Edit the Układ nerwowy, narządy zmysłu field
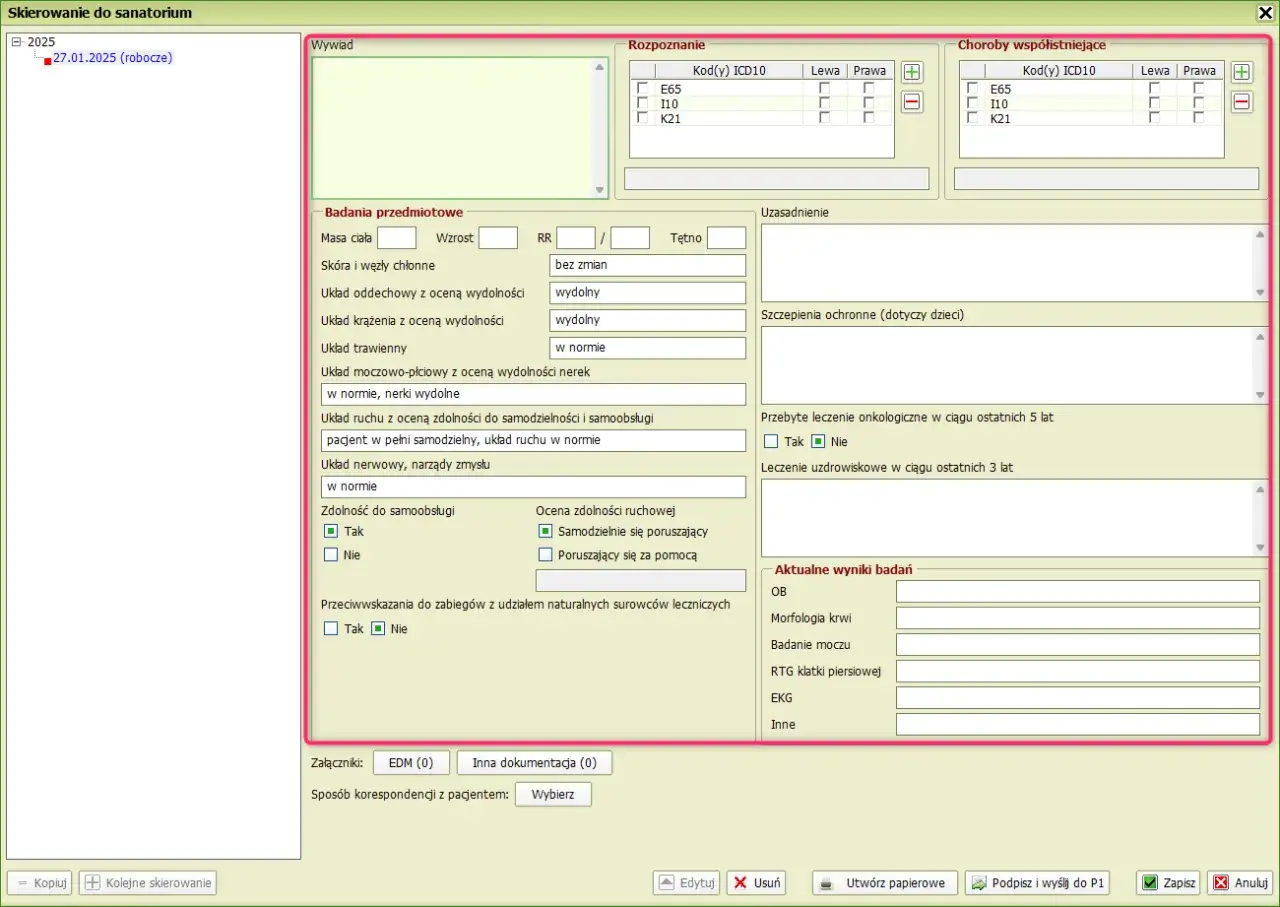Viewport: 1280px width, 907px height. 533,487
